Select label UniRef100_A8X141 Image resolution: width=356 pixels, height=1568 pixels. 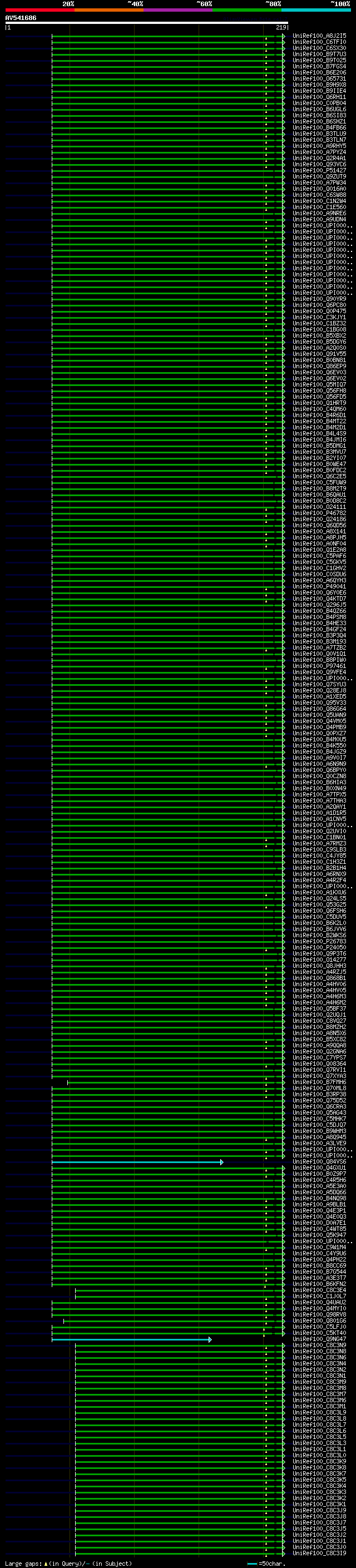pyautogui.click(x=319, y=531)
